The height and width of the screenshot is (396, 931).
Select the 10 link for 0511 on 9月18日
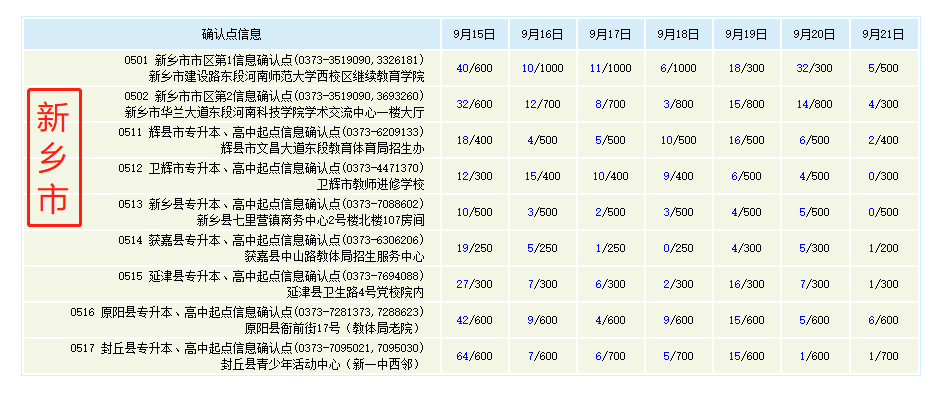coord(667,141)
